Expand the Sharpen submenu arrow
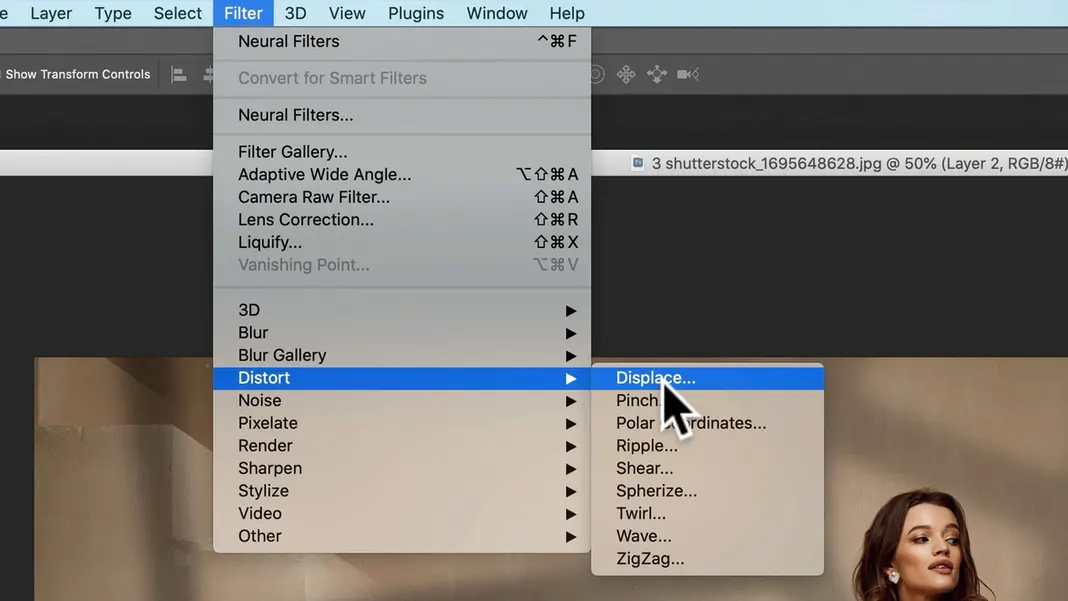This screenshot has width=1068, height=601. pyautogui.click(x=571, y=469)
